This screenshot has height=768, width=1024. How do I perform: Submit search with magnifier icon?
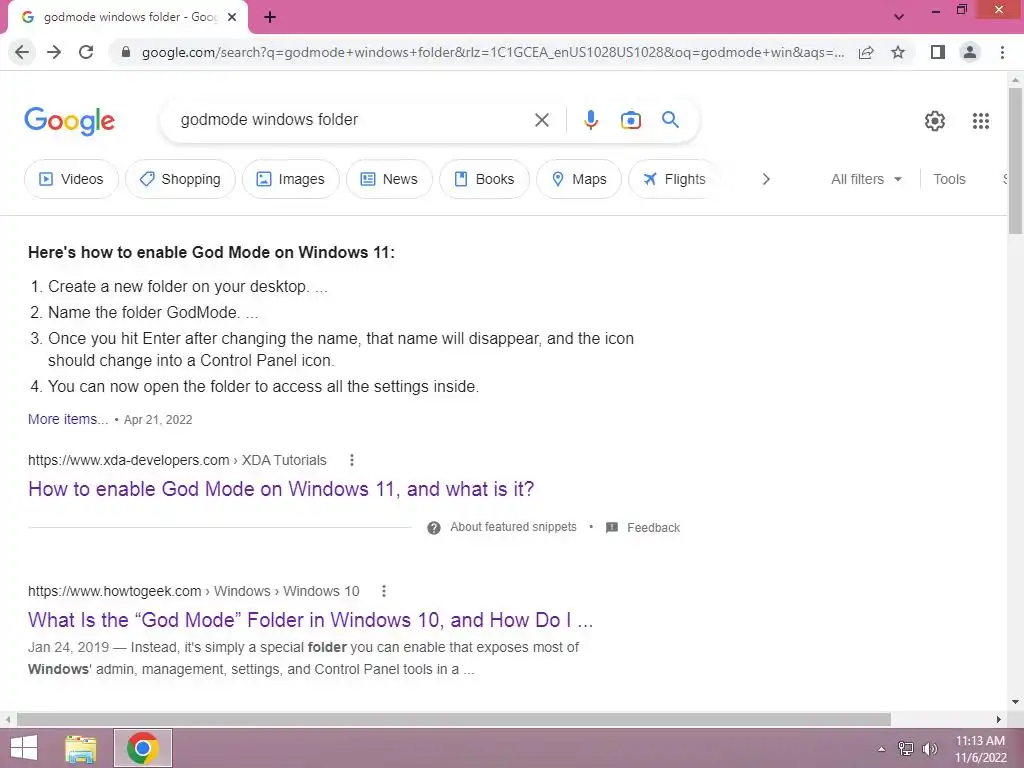[670, 120]
